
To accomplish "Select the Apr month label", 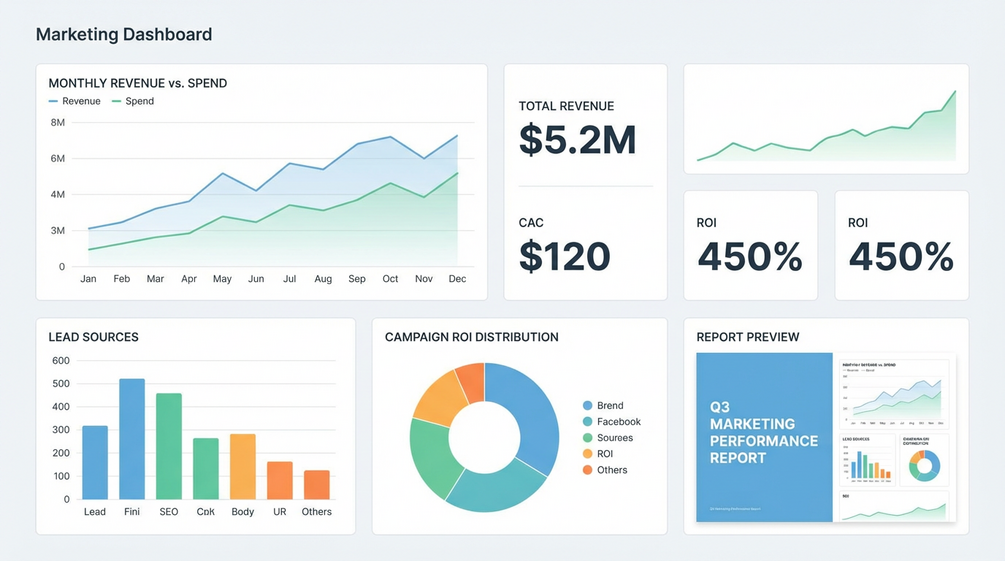I will coord(189,279).
